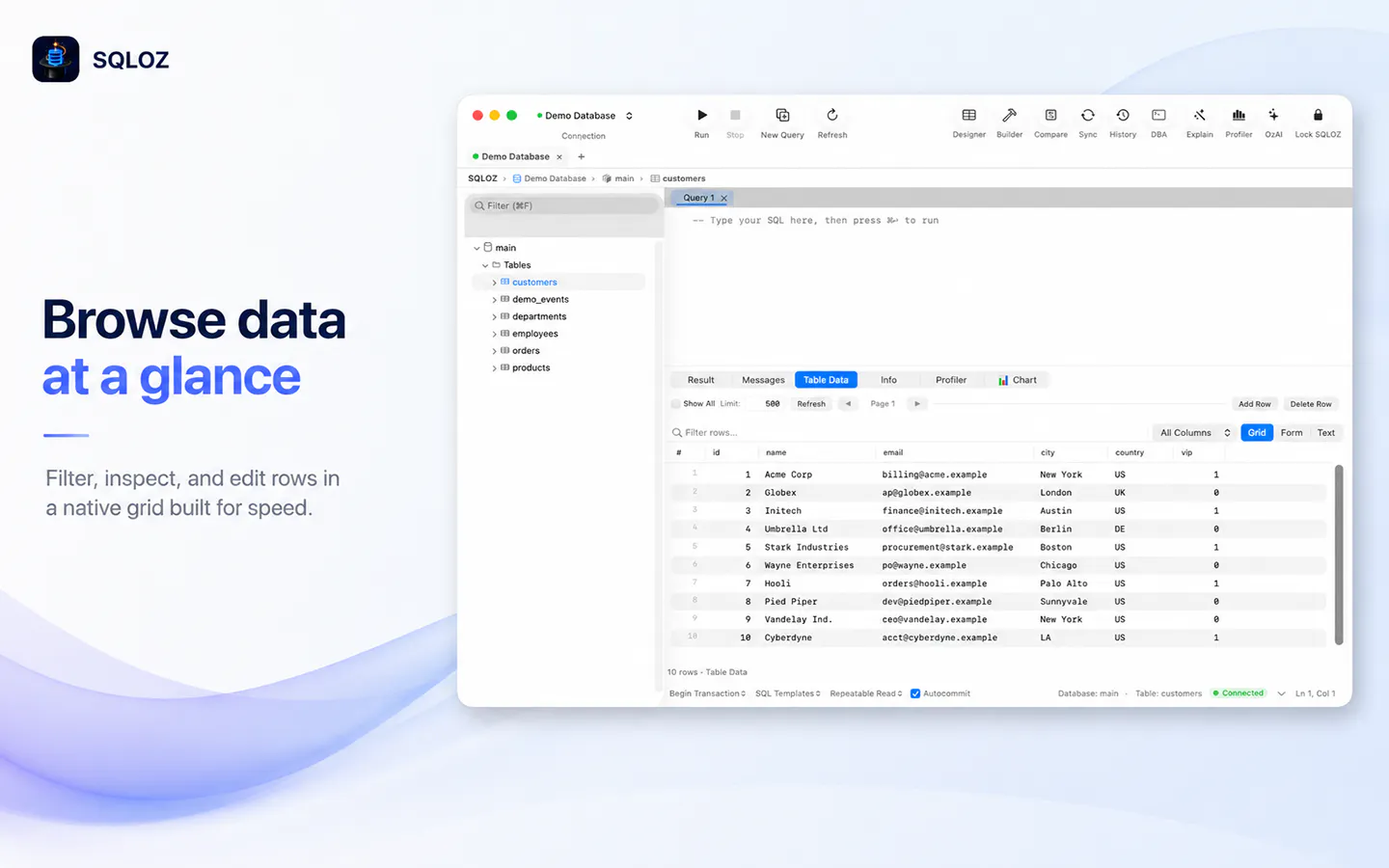The height and width of the screenshot is (868, 1389).
Task: Click the Delete Row button
Action: pos(1311,404)
